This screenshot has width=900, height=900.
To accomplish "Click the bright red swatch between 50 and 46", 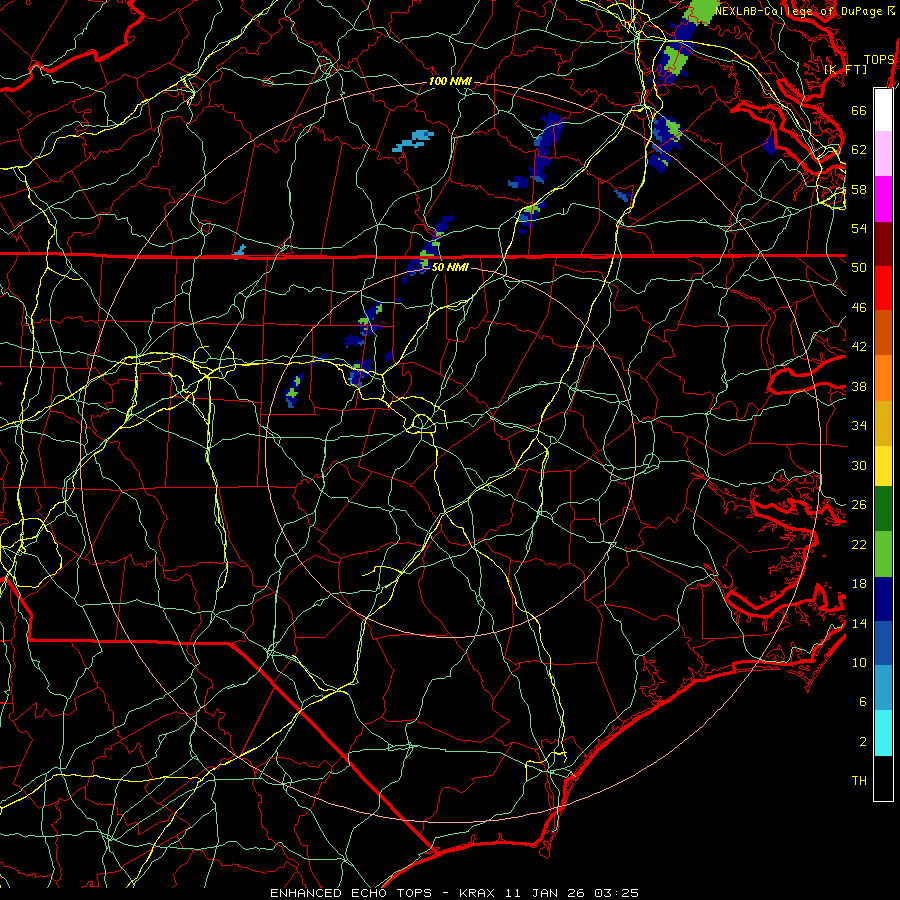I will click(883, 288).
